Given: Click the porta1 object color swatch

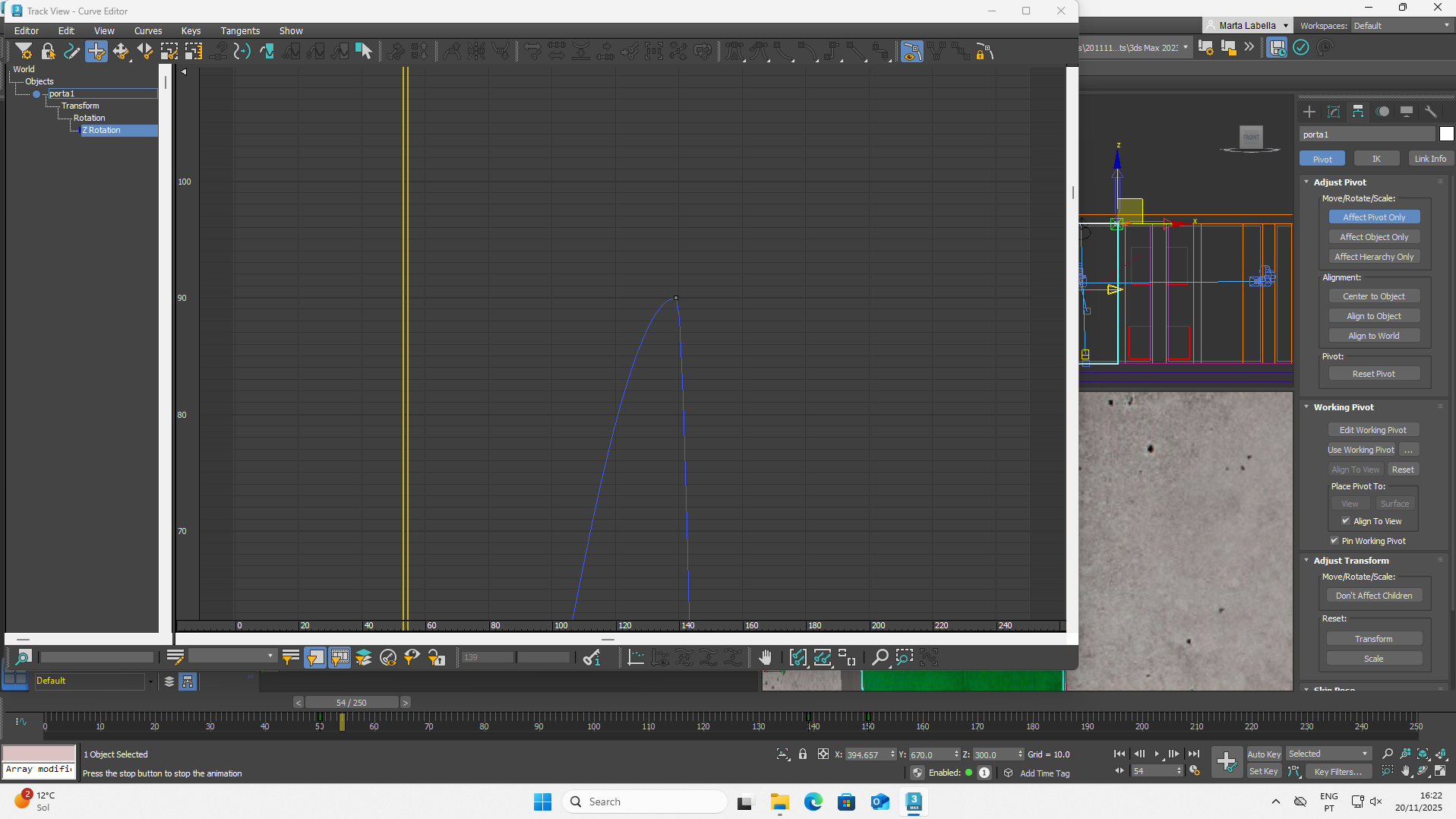Looking at the screenshot, I should [x=1446, y=134].
